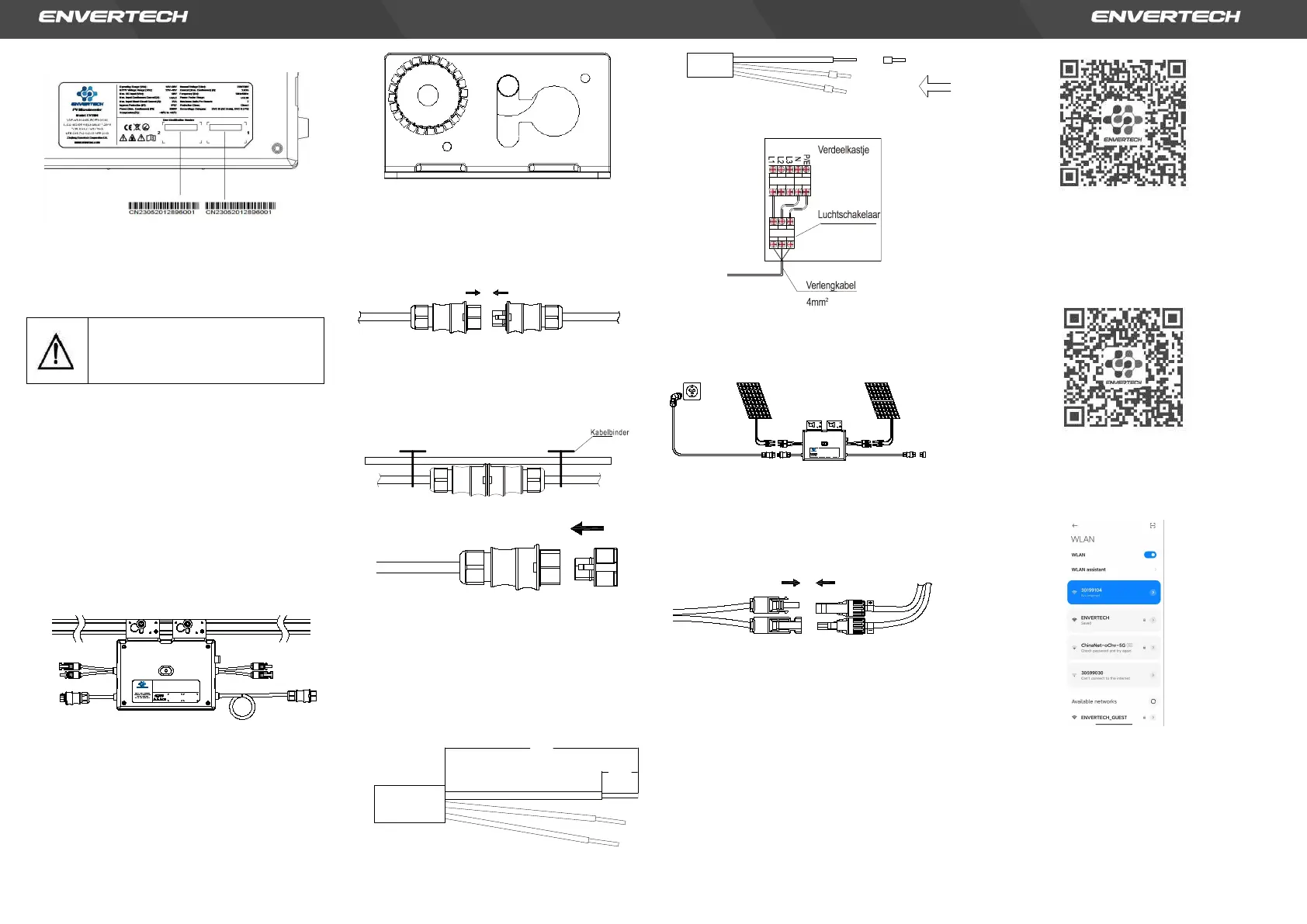The image size is (1307, 924).
Task: Click the wall socket symbol in the wiring diagram
Action: [x=691, y=391]
